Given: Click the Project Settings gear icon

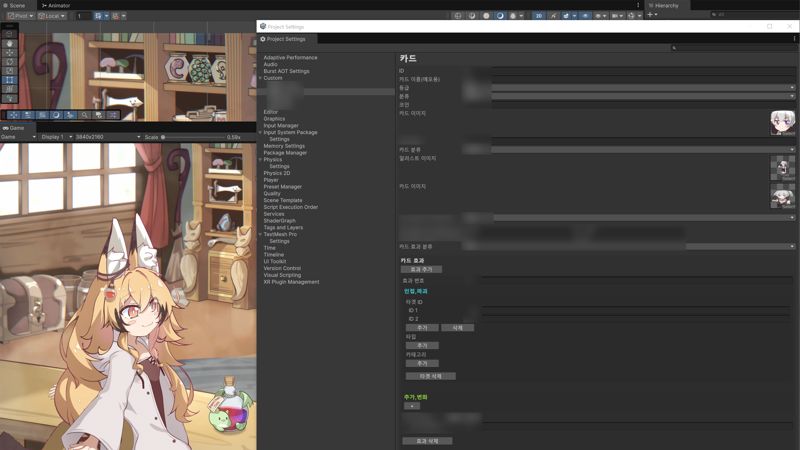Looking at the screenshot, I should pos(263,39).
